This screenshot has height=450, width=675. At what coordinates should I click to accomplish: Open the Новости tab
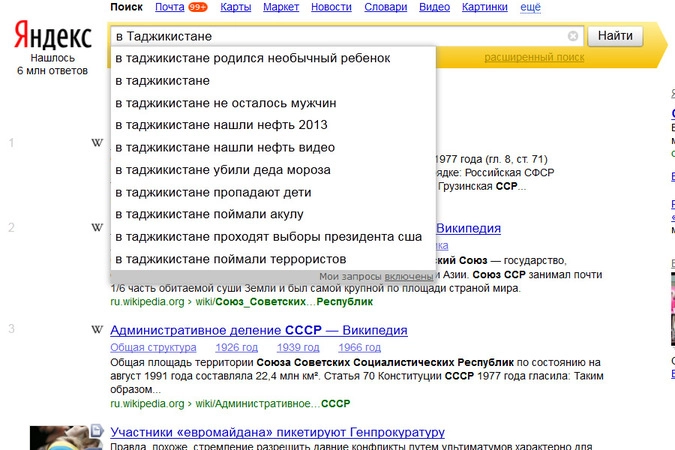pyautogui.click(x=331, y=8)
